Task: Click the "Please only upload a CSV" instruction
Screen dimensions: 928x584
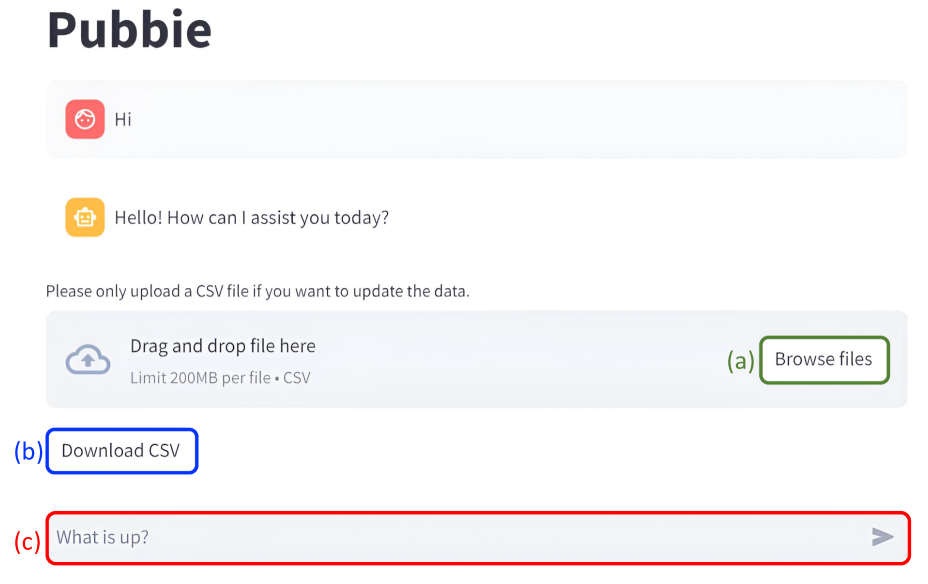Action: pyautogui.click(x=257, y=292)
